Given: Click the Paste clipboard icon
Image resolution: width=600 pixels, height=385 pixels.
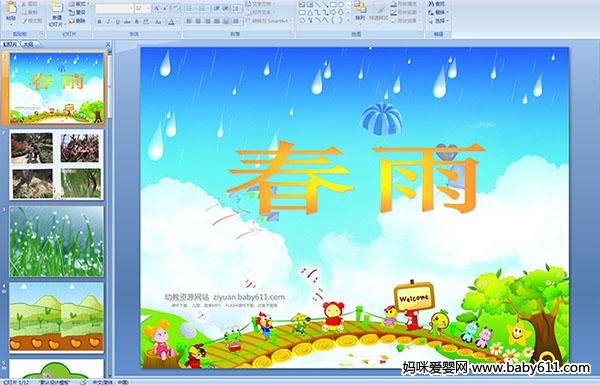Looking at the screenshot, I should click(x=11, y=8).
